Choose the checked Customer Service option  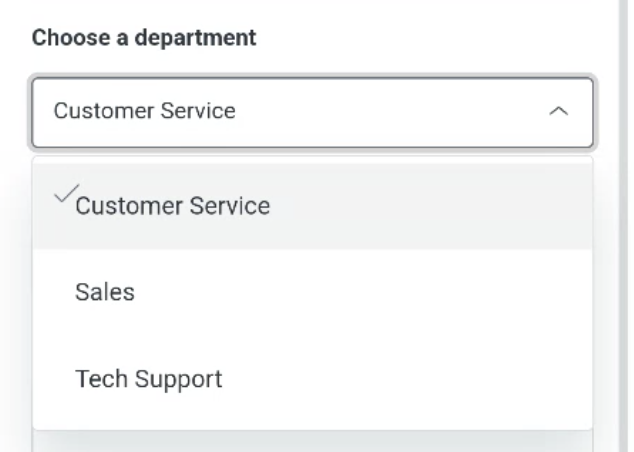pyautogui.click(x=312, y=205)
